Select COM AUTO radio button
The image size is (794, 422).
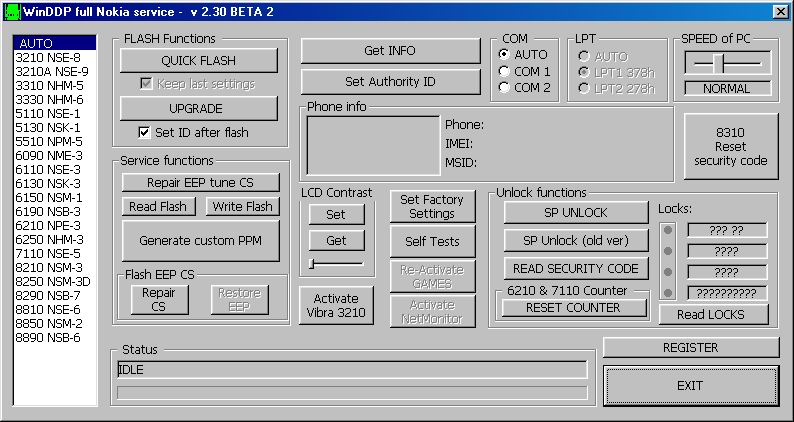pos(504,54)
